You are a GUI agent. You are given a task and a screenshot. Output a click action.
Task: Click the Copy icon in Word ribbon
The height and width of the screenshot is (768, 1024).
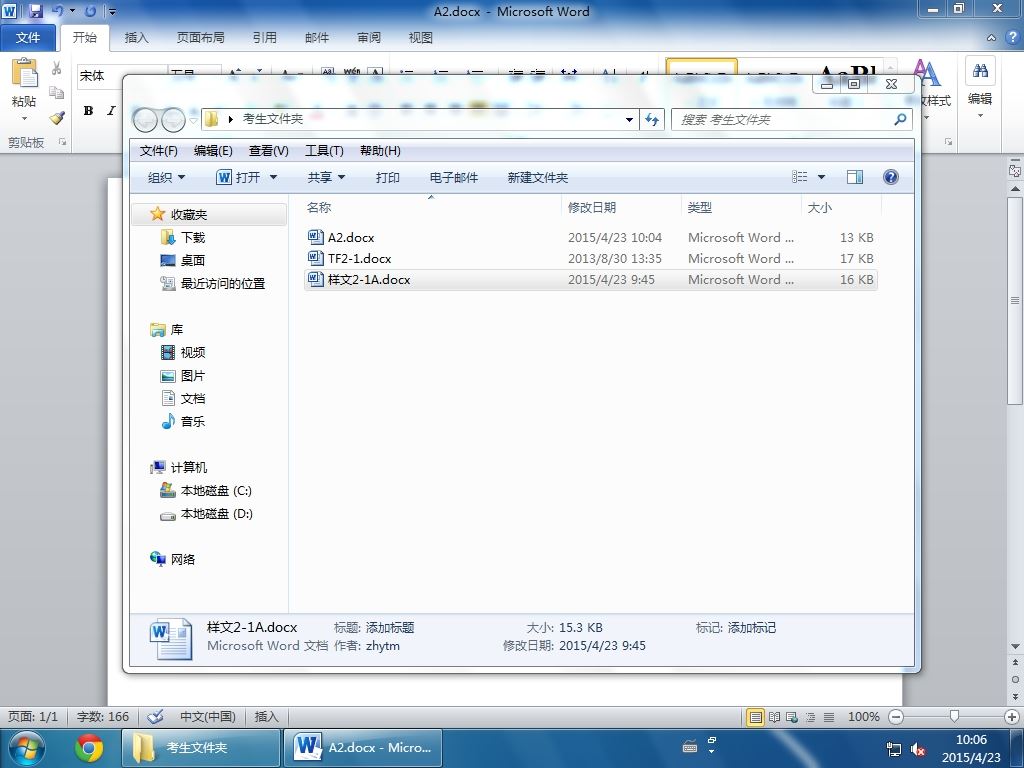tap(57, 93)
